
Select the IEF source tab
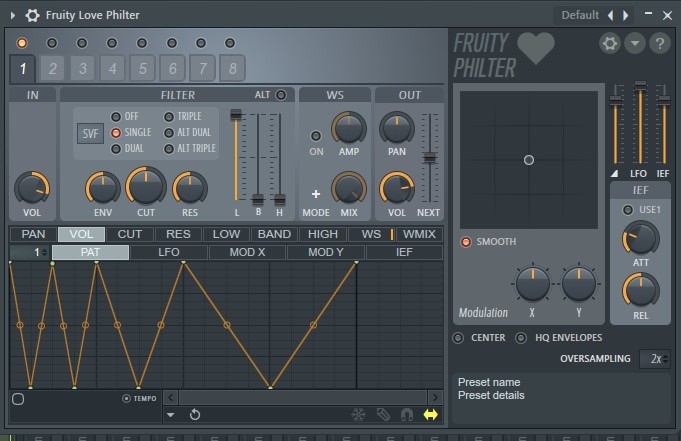[404, 252]
